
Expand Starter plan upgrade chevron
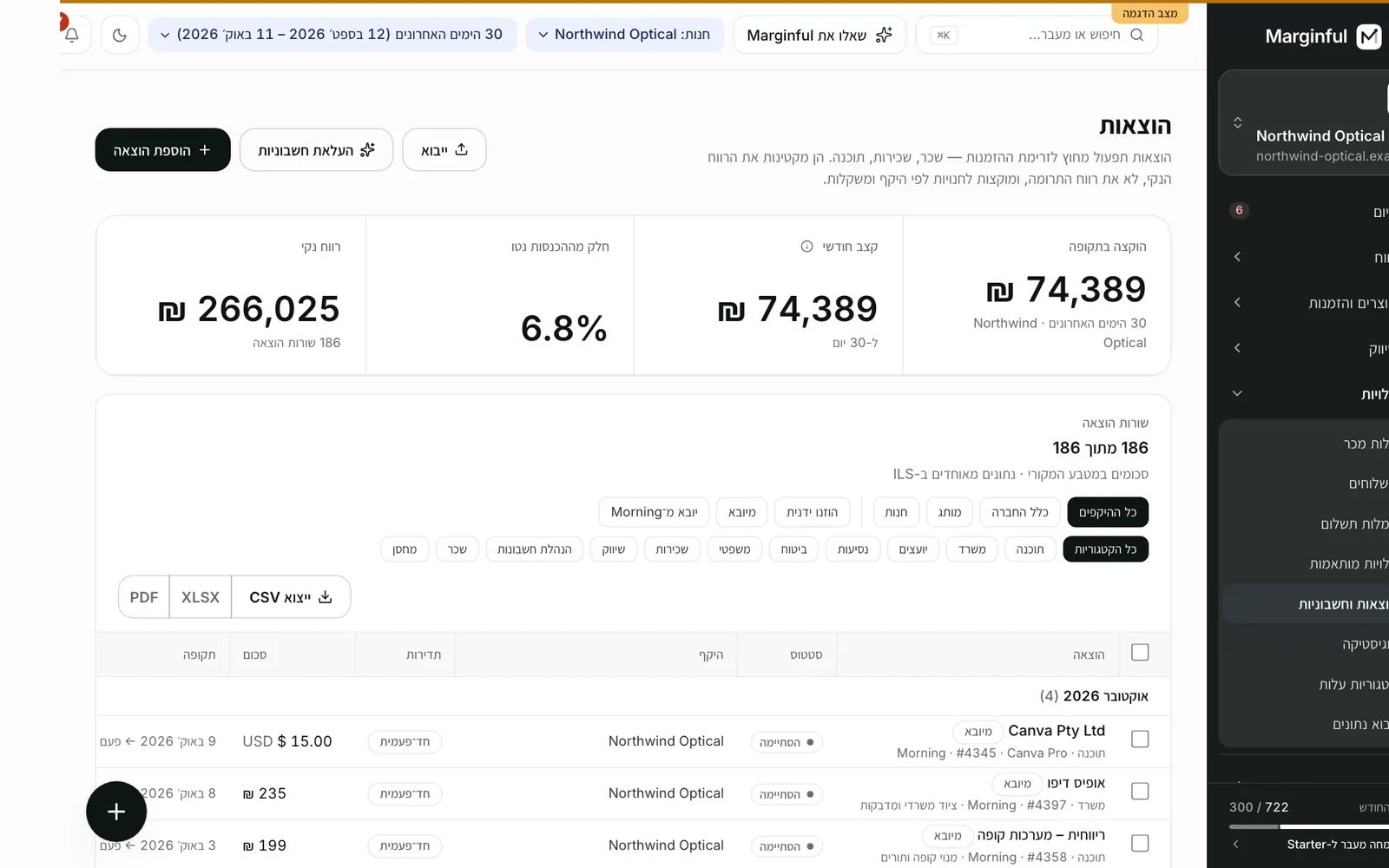[1235, 844]
